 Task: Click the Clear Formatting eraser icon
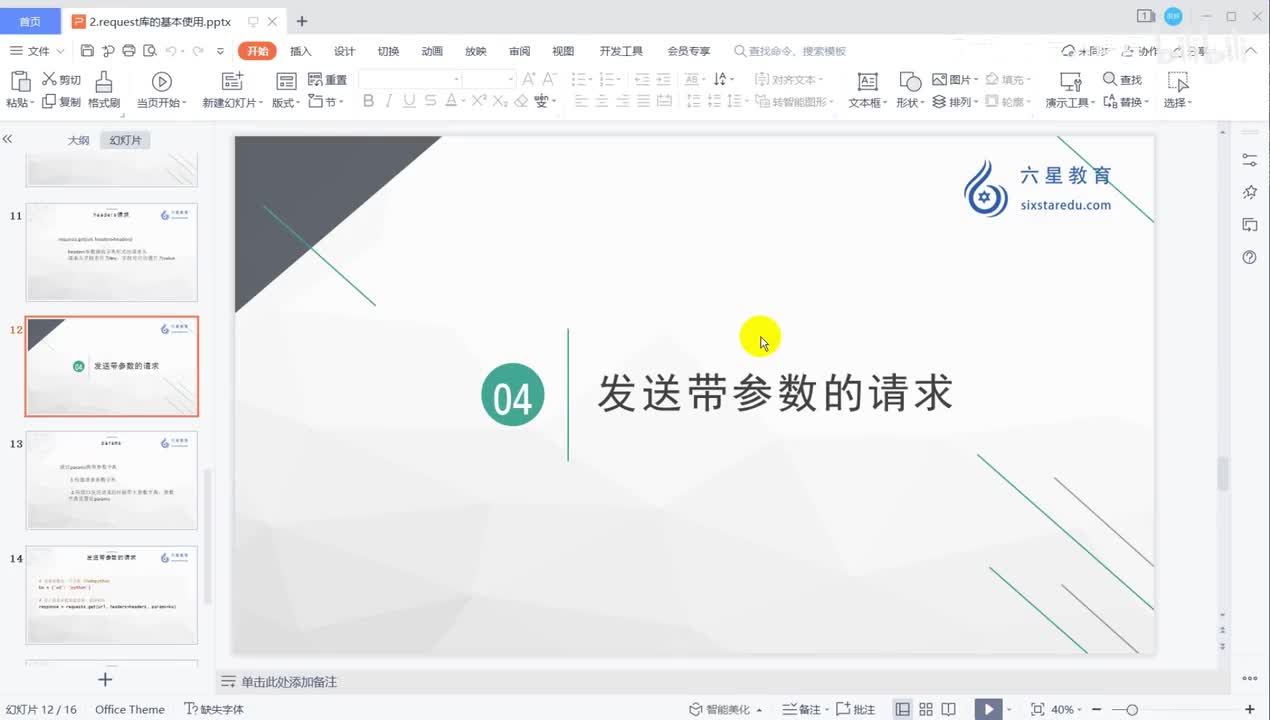(x=520, y=101)
